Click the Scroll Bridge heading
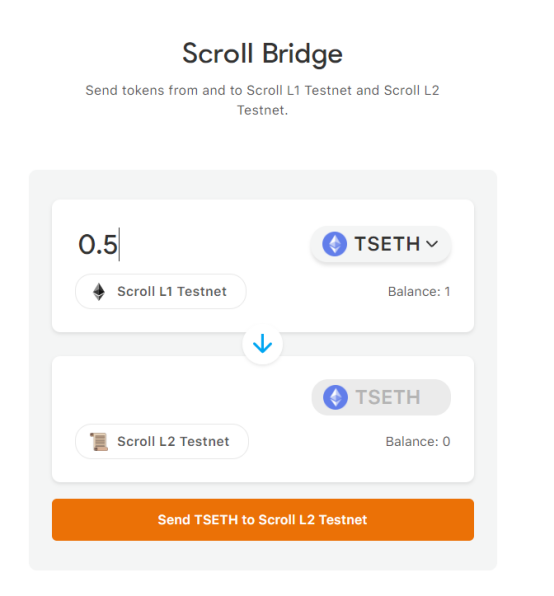This screenshot has height=596, width=554. pos(263,54)
